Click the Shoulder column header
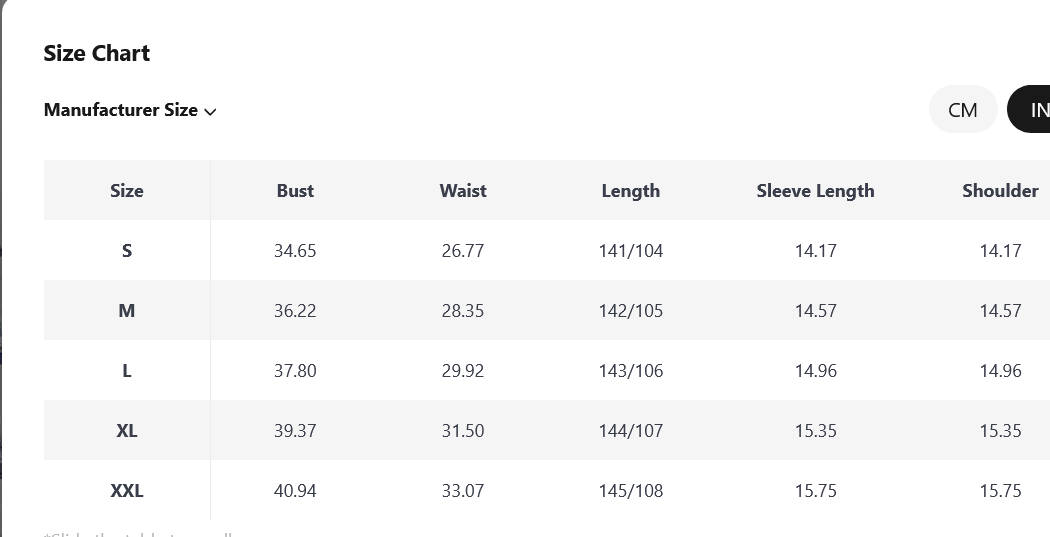Viewport: 1050px width, 537px height. pyautogui.click(x=1000, y=191)
